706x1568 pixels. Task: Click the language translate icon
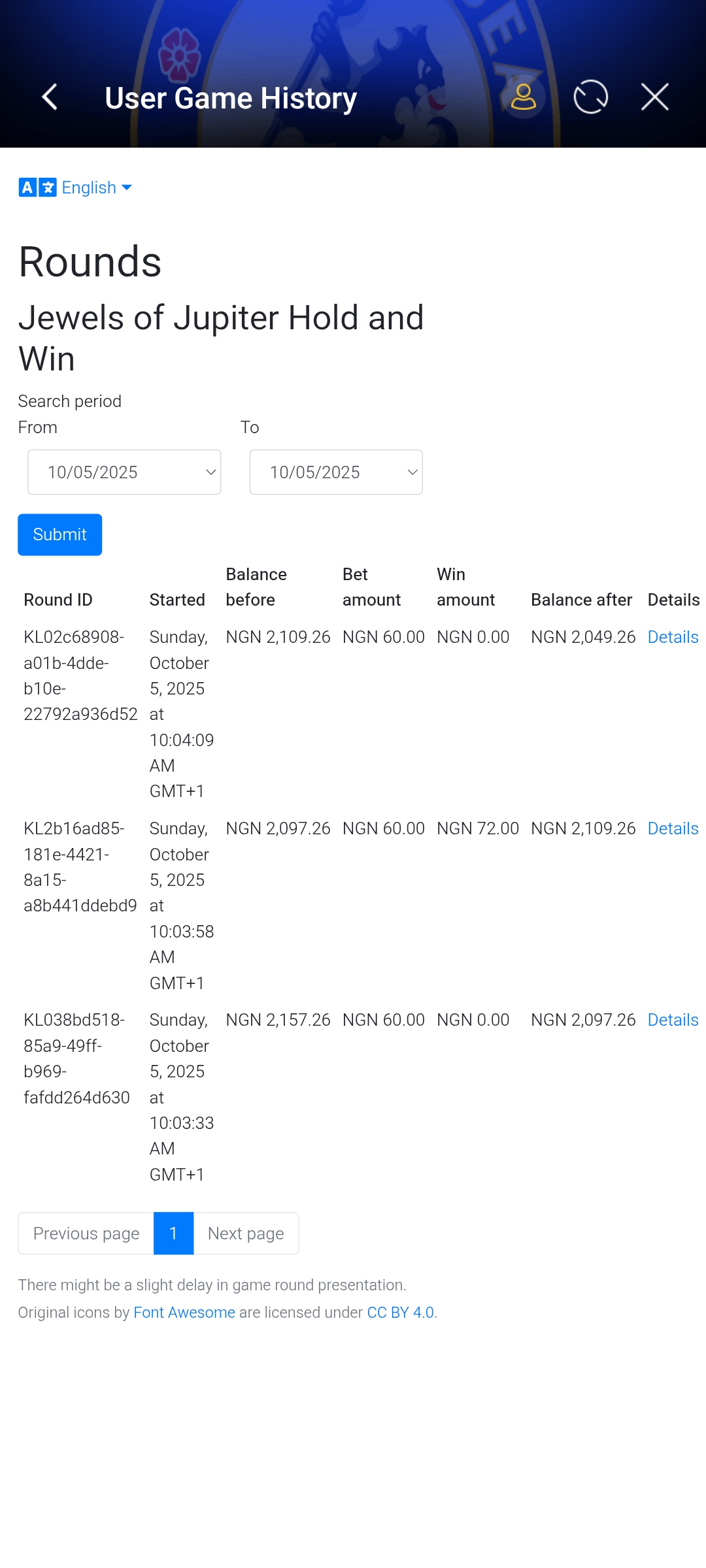click(x=37, y=188)
